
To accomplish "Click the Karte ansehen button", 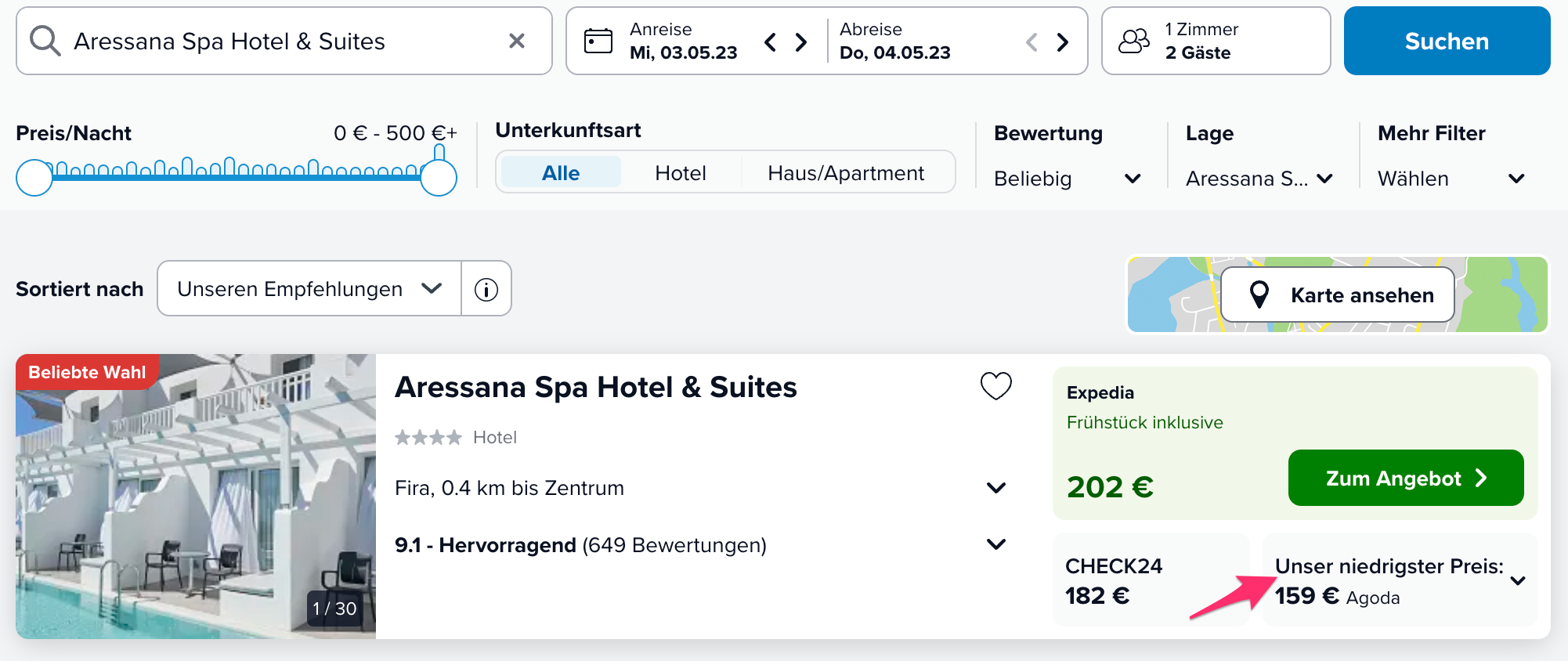I will [1338, 294].
